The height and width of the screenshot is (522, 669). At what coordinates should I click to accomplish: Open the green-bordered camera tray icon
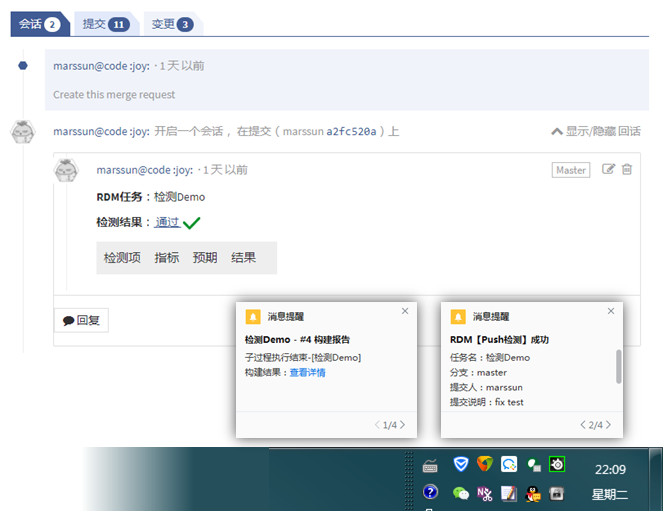click(x=557, y=464)
